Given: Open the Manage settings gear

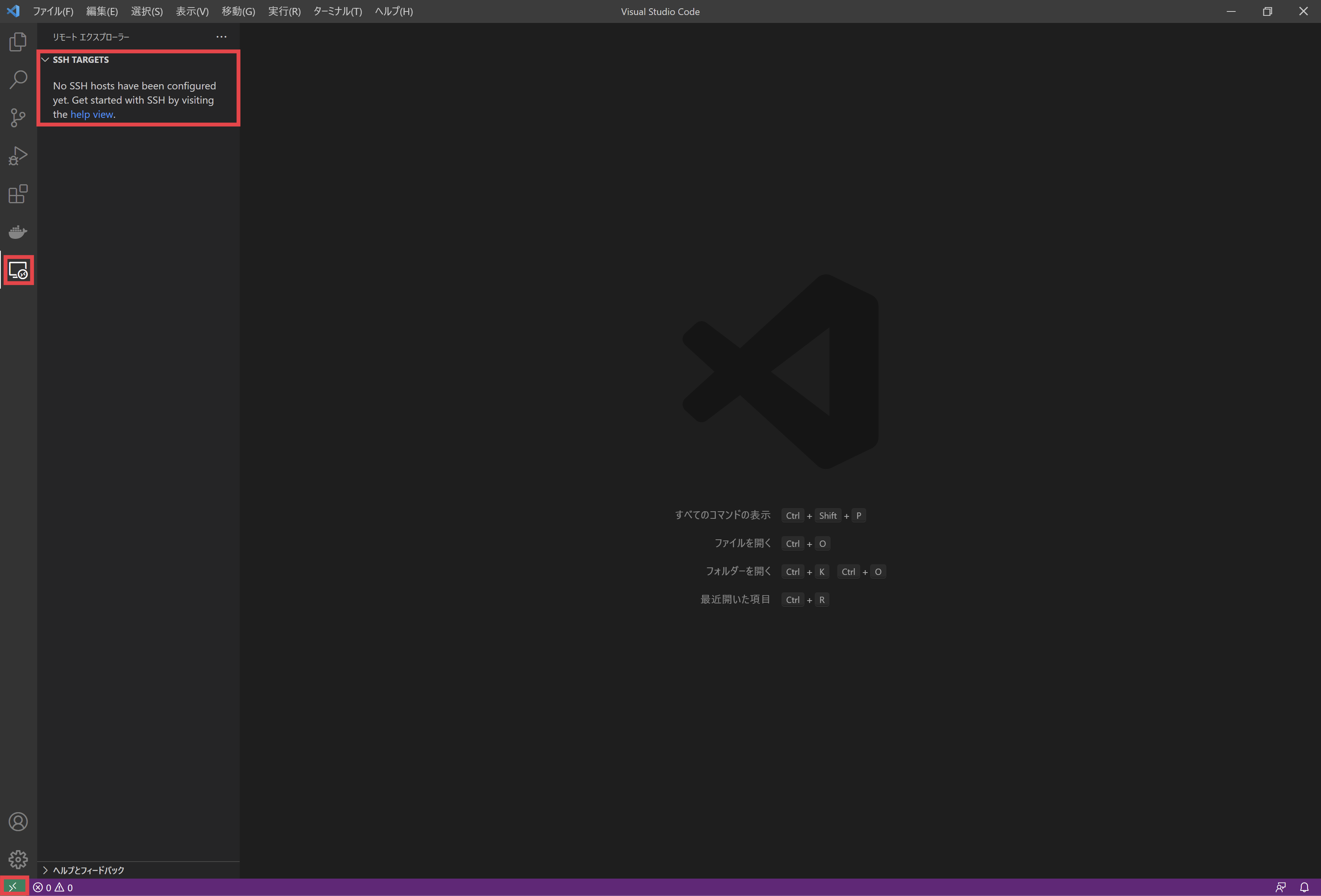Looking at the screenshot, I should [x=18, y=860].
